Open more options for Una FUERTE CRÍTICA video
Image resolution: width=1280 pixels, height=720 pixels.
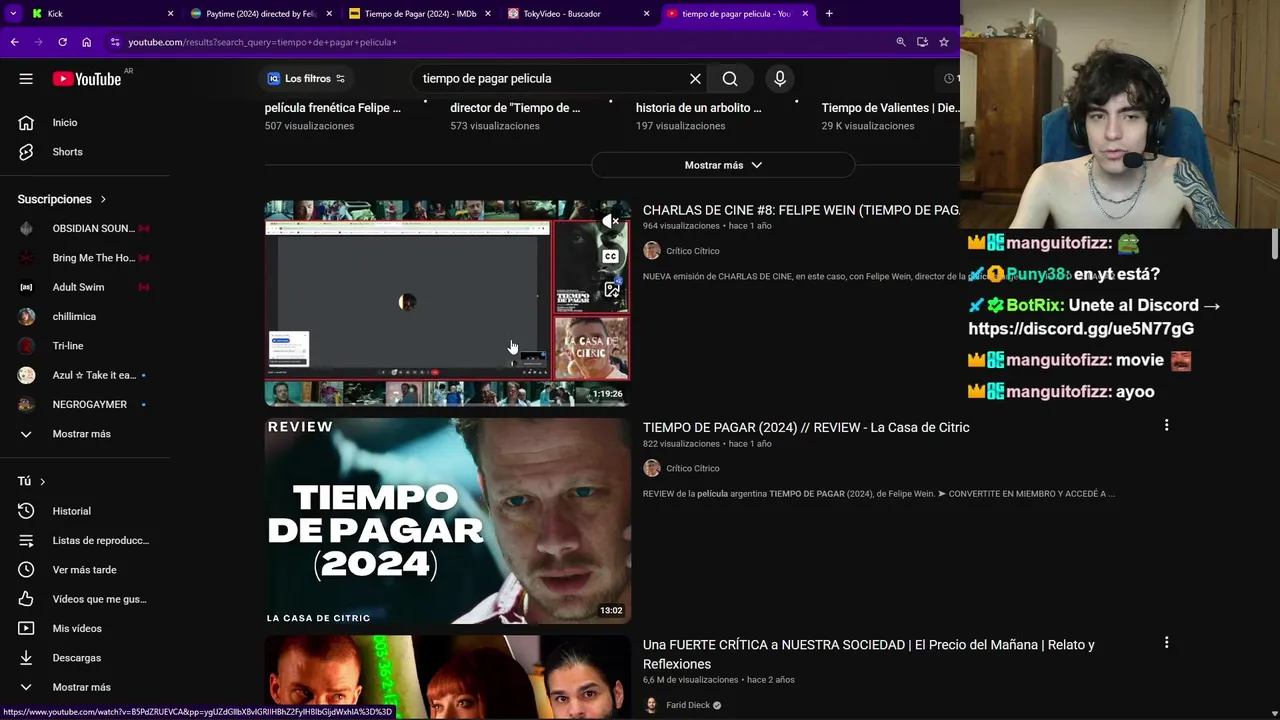click(1166, 643)
